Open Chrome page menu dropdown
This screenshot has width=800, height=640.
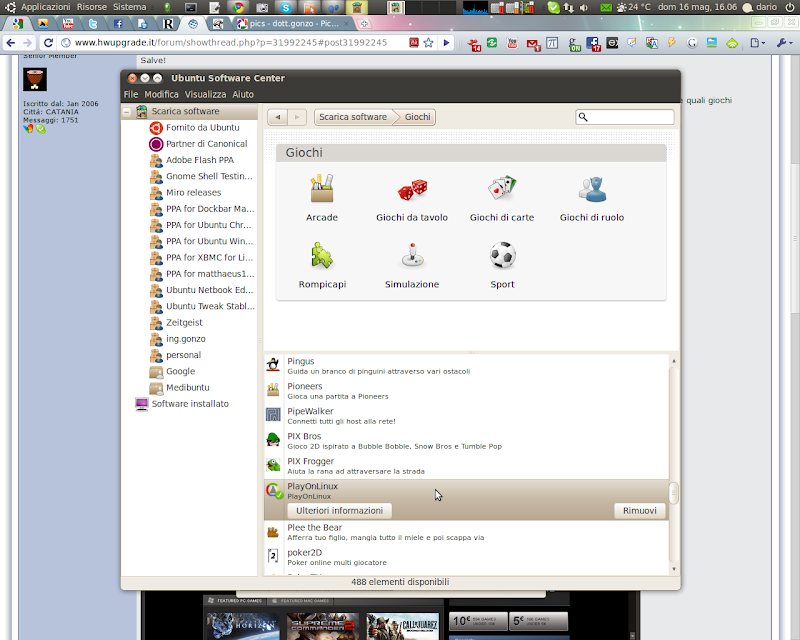point(758,43)
